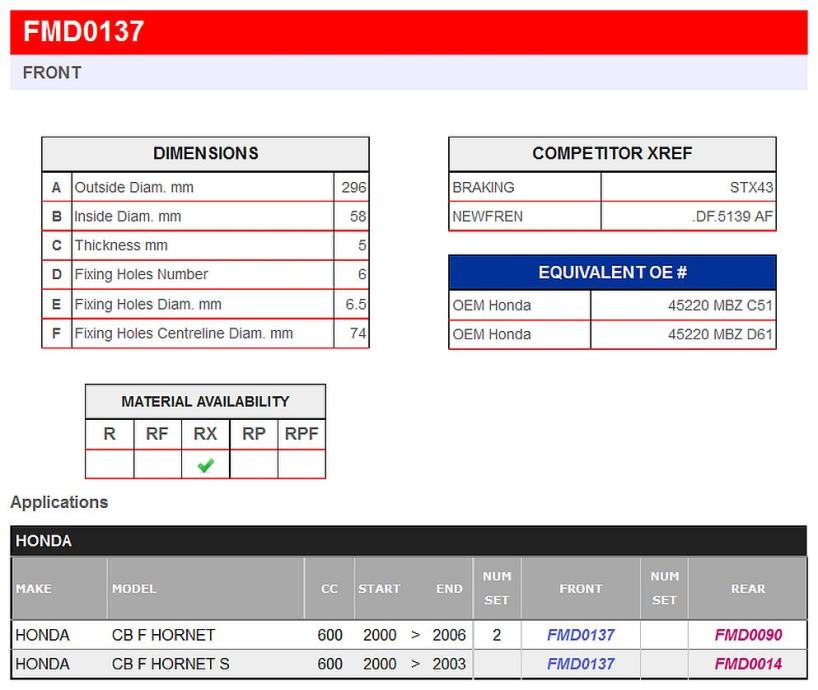This screenshot has height=690, width=818.
Task: Select end year 2006 in applications table
Action: [x=449, y=635]
